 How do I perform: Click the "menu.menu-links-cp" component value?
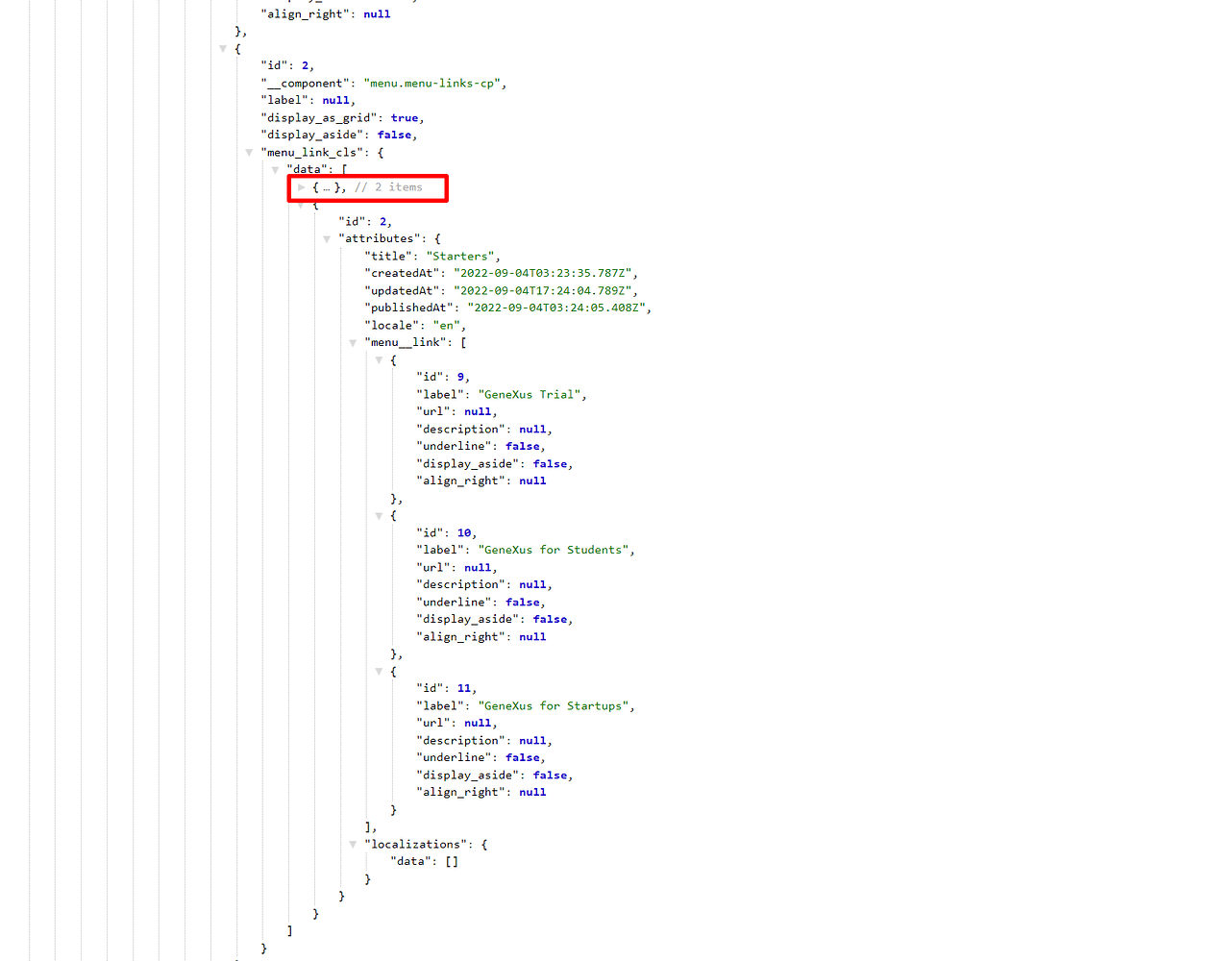(x=431, y=83)
